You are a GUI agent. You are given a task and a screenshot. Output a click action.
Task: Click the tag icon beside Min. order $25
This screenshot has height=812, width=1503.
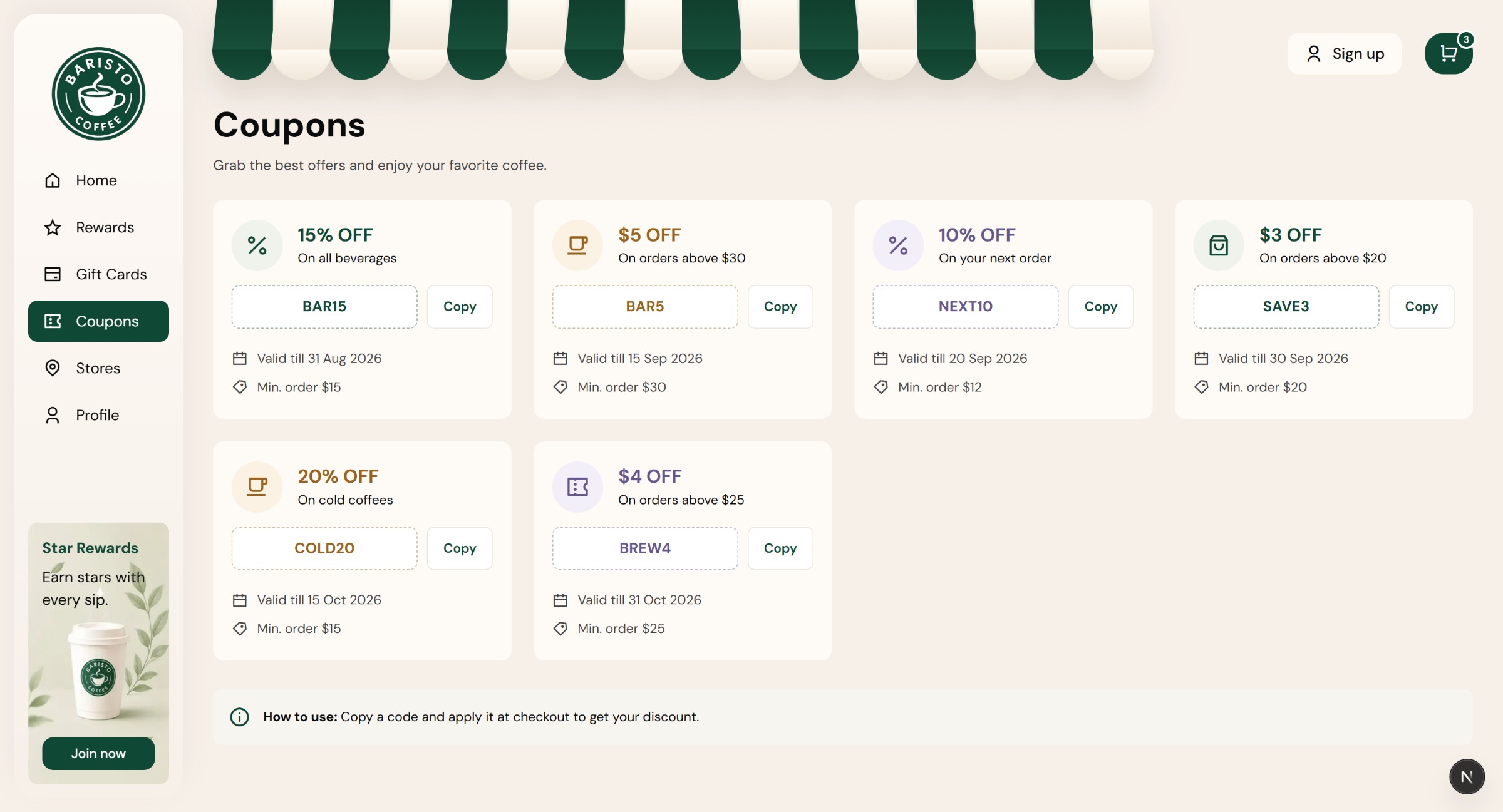pyautogui.click(x=560, y=629)
